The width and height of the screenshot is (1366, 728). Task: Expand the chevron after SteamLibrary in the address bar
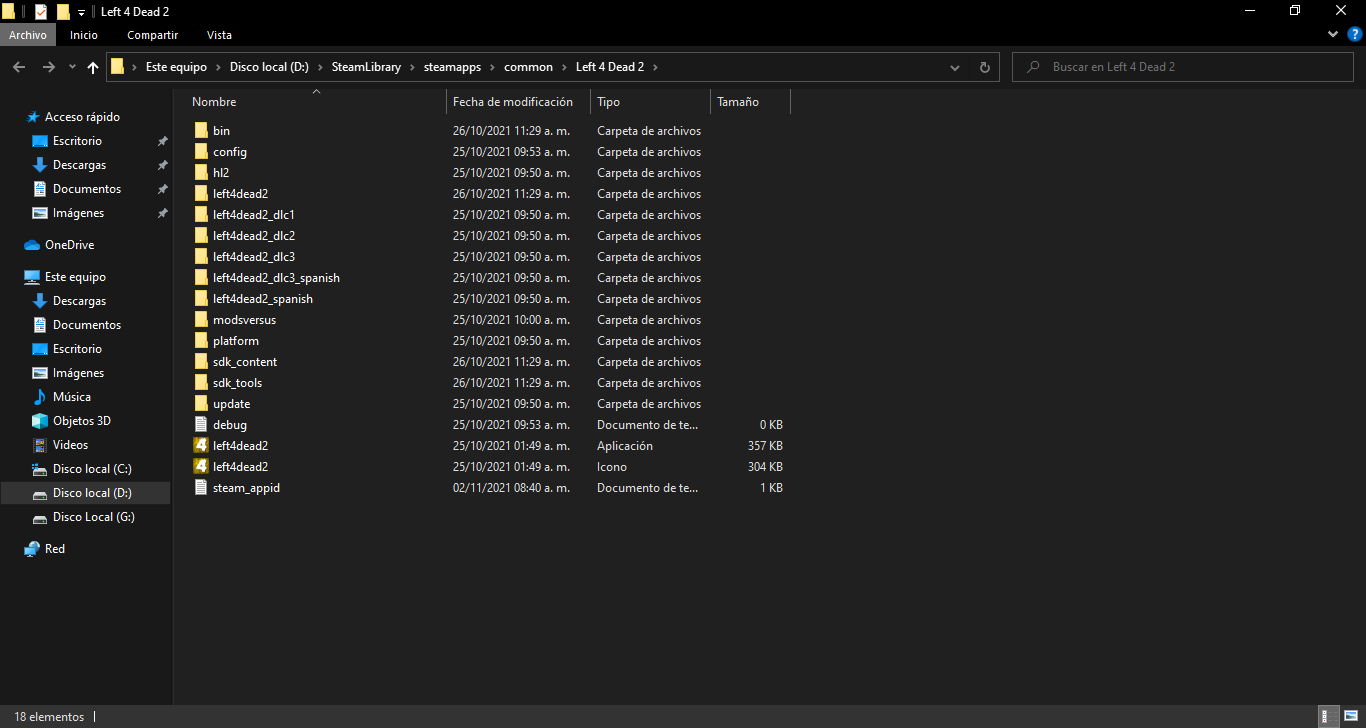click(x=413, y=67)
